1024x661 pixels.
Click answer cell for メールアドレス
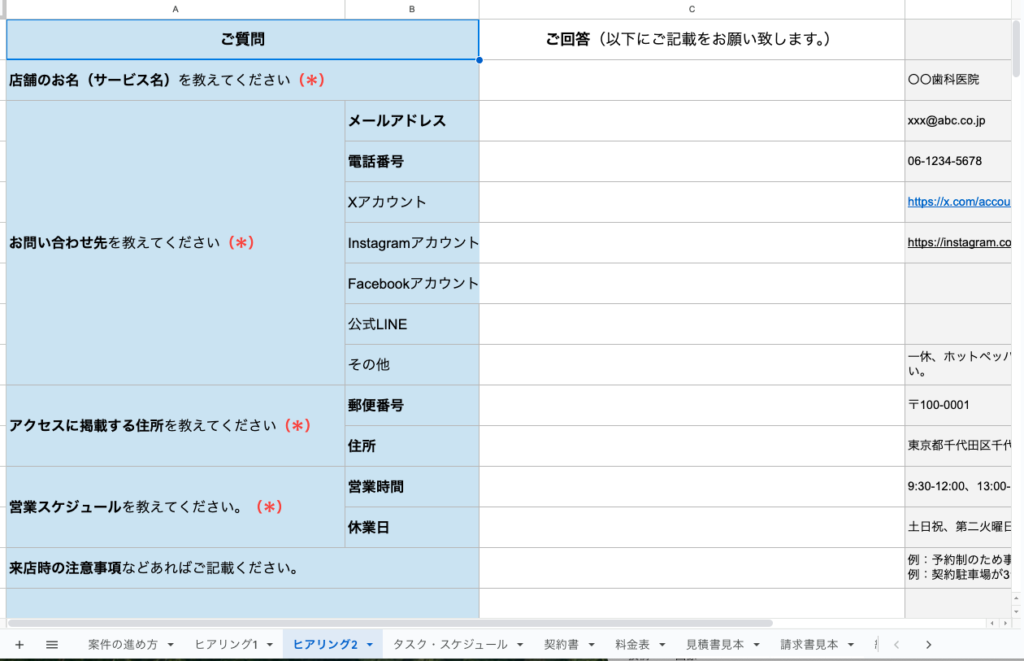point(692,121)
